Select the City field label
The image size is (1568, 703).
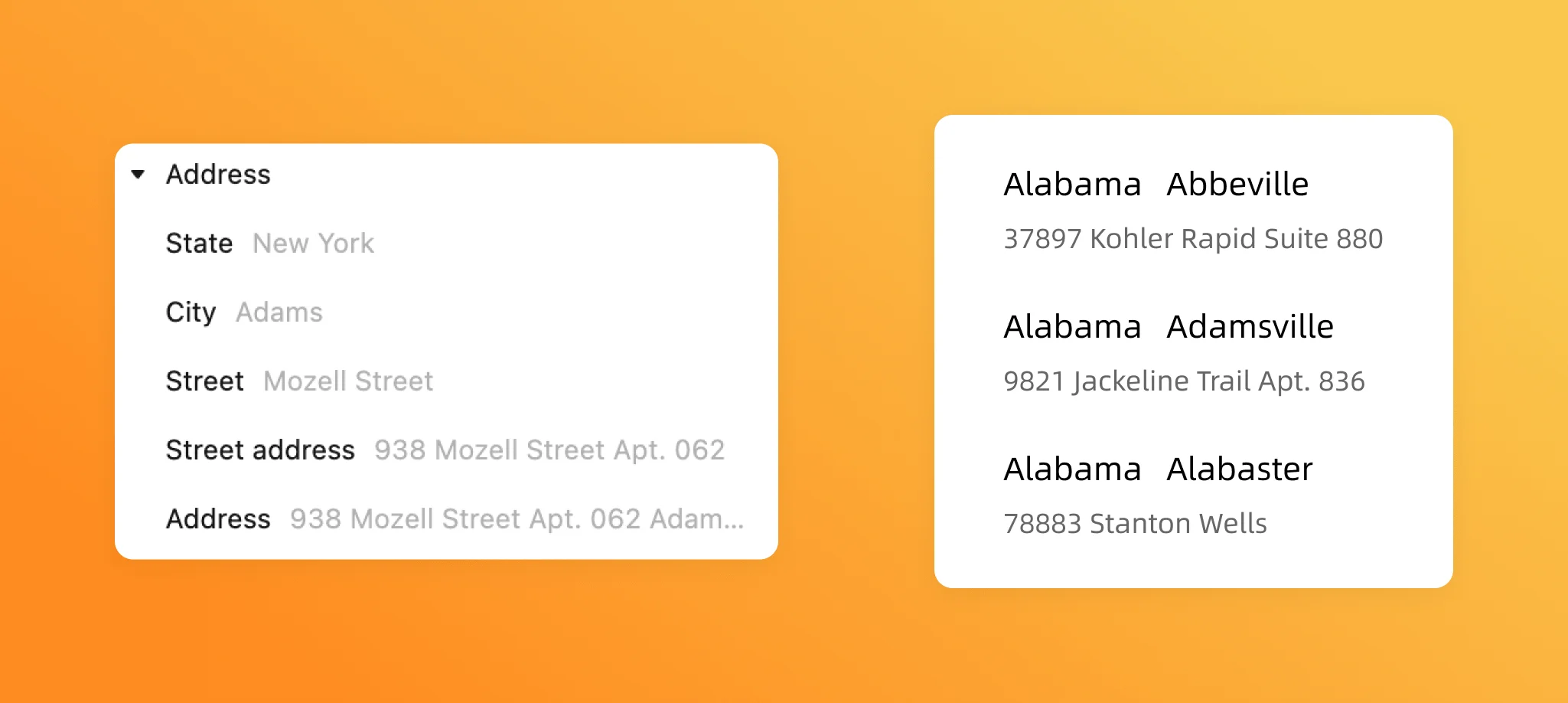[x=191, y=312]
